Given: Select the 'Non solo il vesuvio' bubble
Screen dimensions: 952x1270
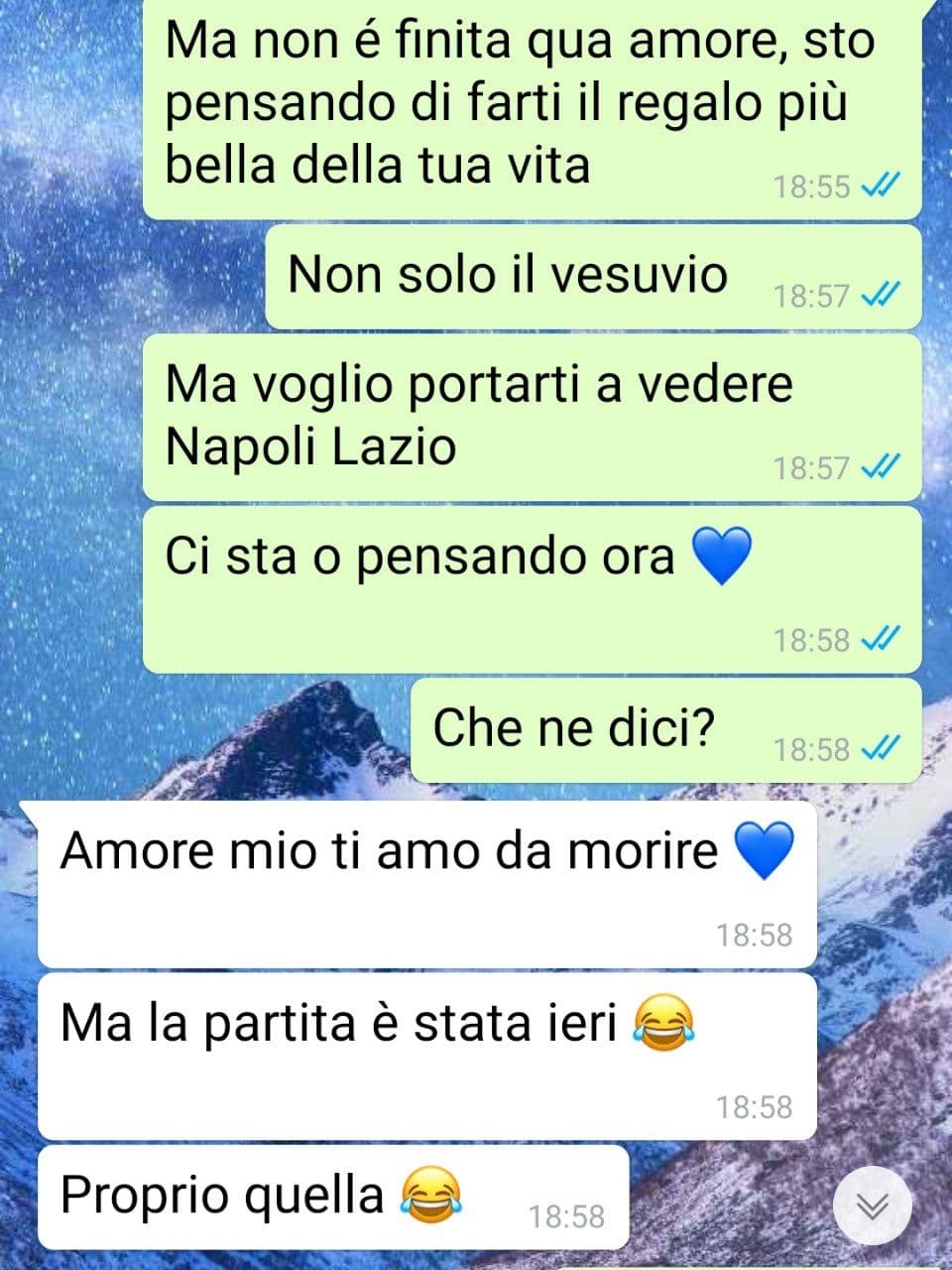Looking at the screenshot, I should point(594,277).
